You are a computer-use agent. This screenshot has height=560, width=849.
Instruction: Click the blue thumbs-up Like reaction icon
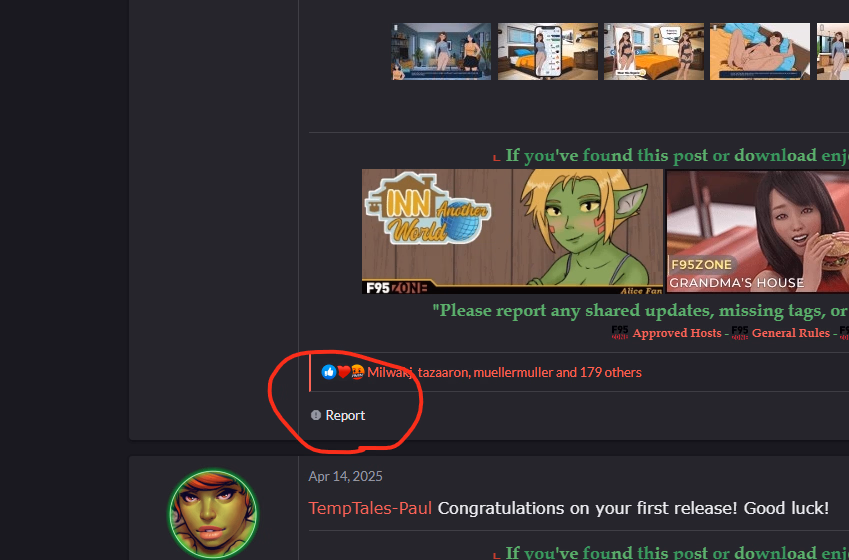coord(328,372)
